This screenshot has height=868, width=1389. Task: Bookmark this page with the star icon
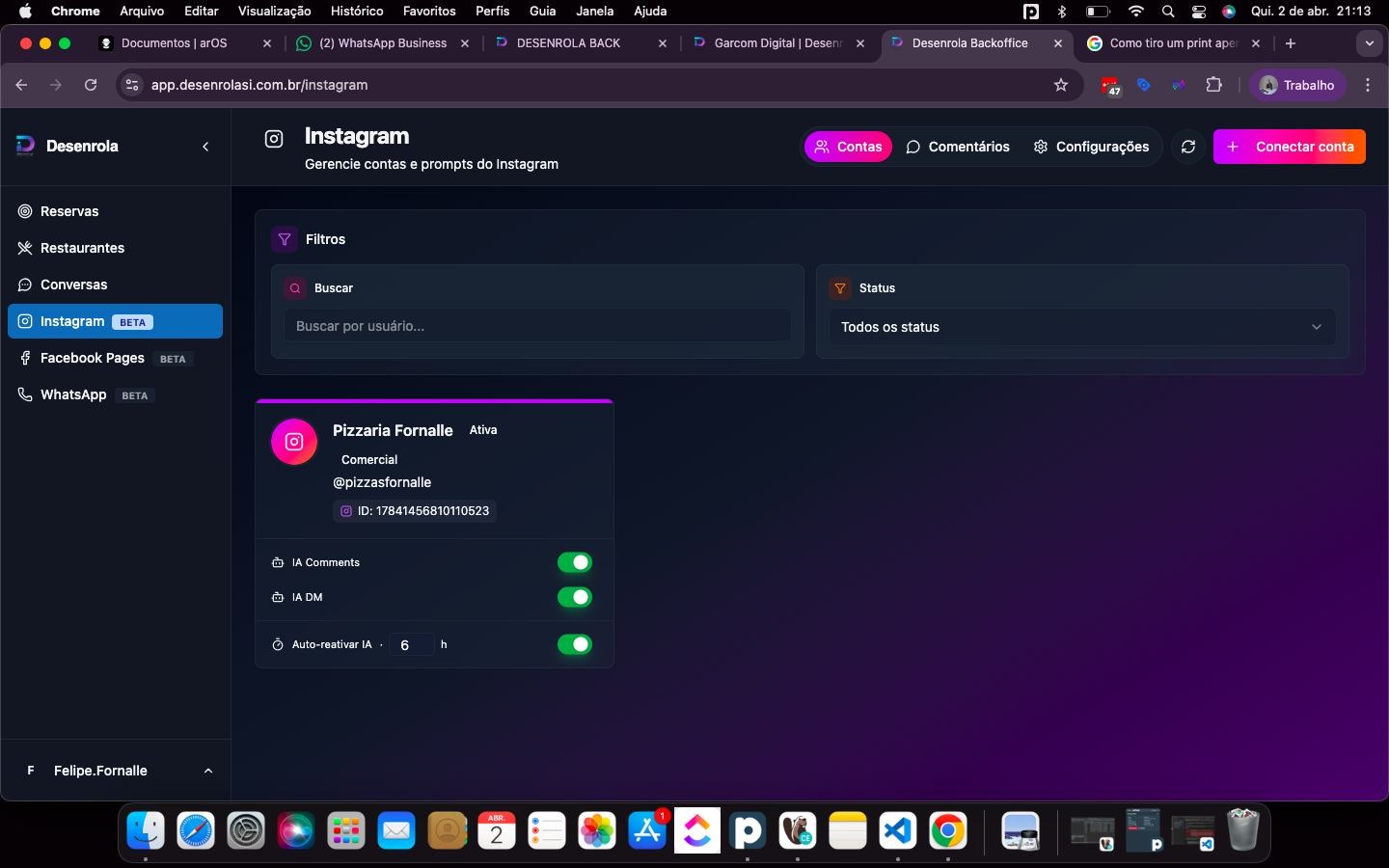[x=1061, y=85]
